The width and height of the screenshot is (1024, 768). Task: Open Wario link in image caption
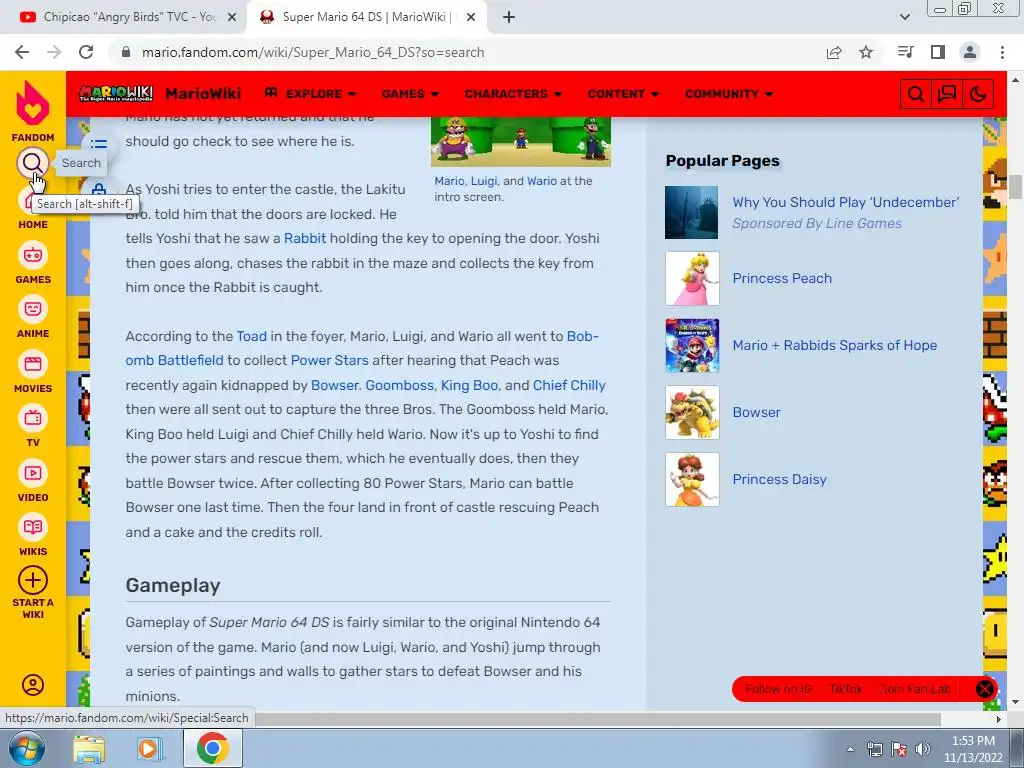[x=542, y=181]
